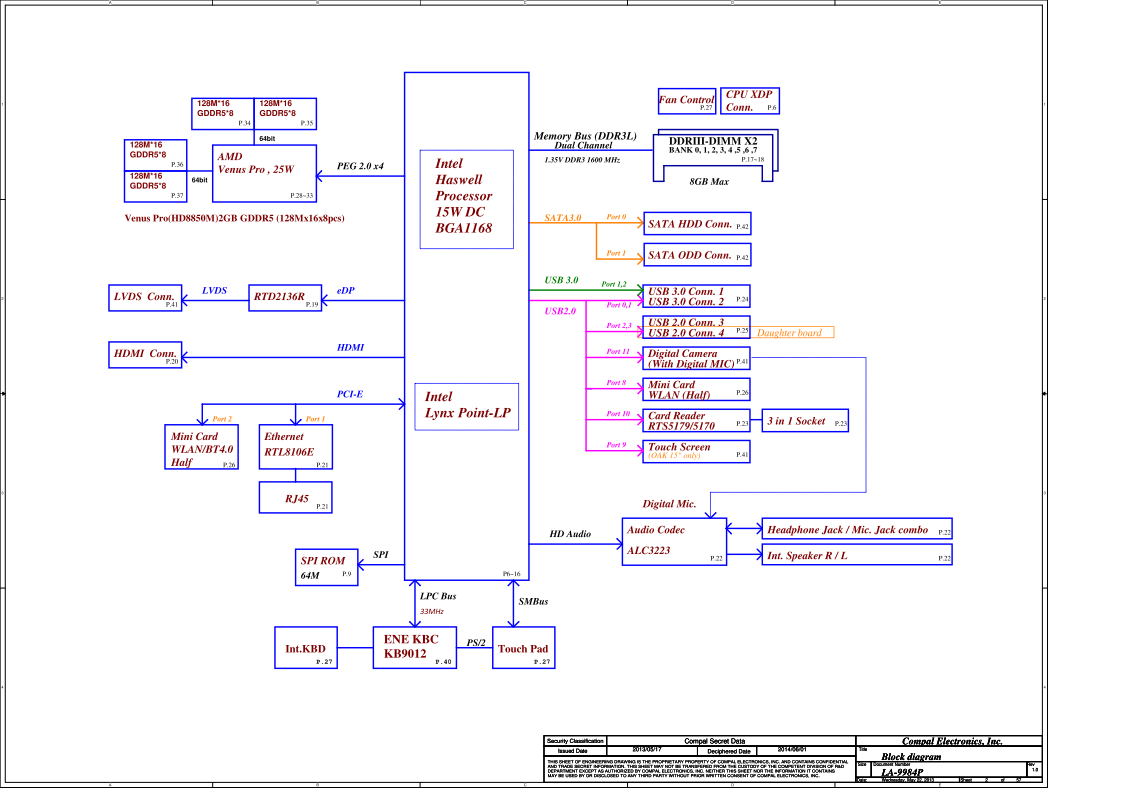
Task: Click the RTD2136R converter block
Action: click(285, 297)
